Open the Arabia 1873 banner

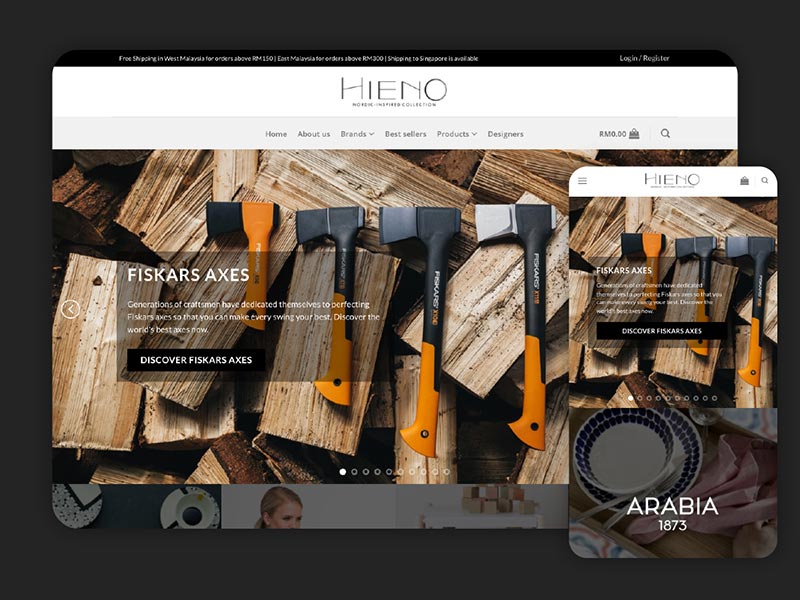coord(673,483)
